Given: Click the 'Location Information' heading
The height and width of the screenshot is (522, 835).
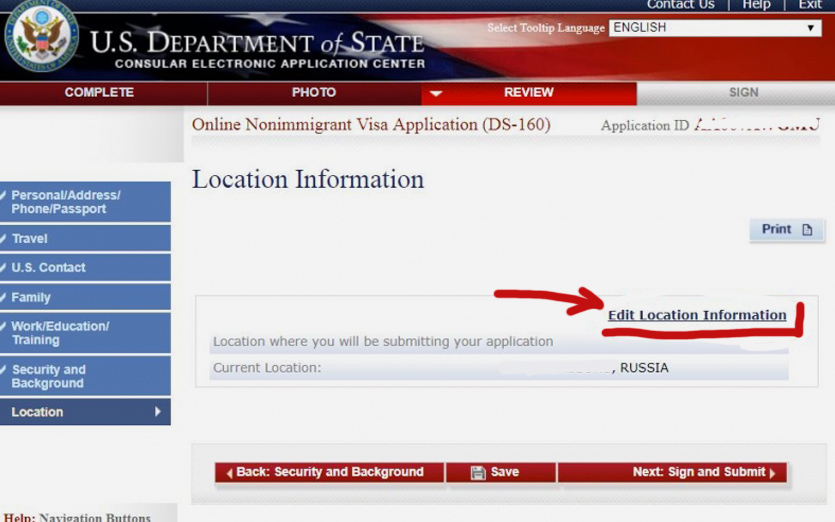Looking at the screenshot, I should point(308,179).
